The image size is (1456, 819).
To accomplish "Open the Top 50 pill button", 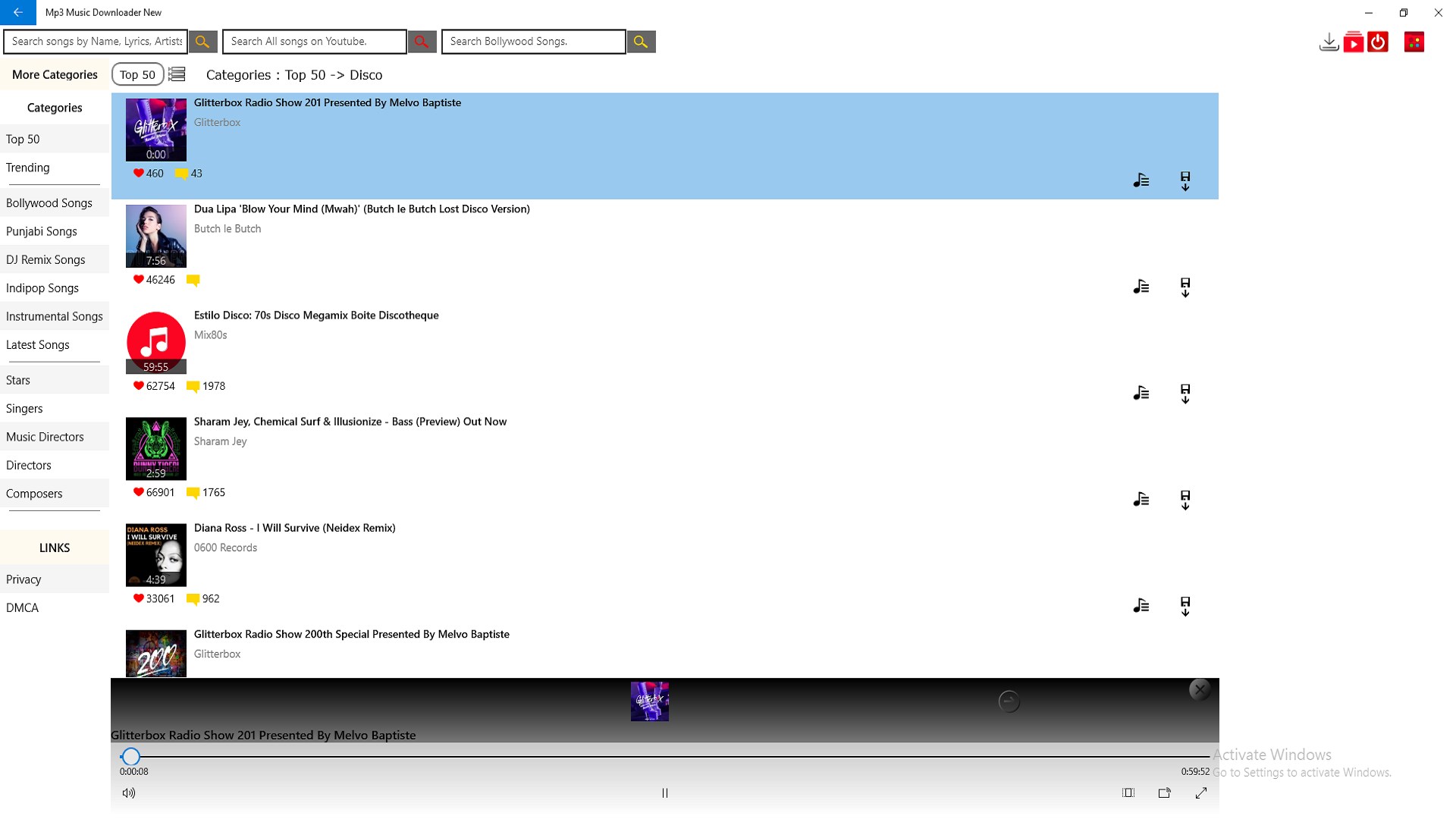I will point(137,74).
